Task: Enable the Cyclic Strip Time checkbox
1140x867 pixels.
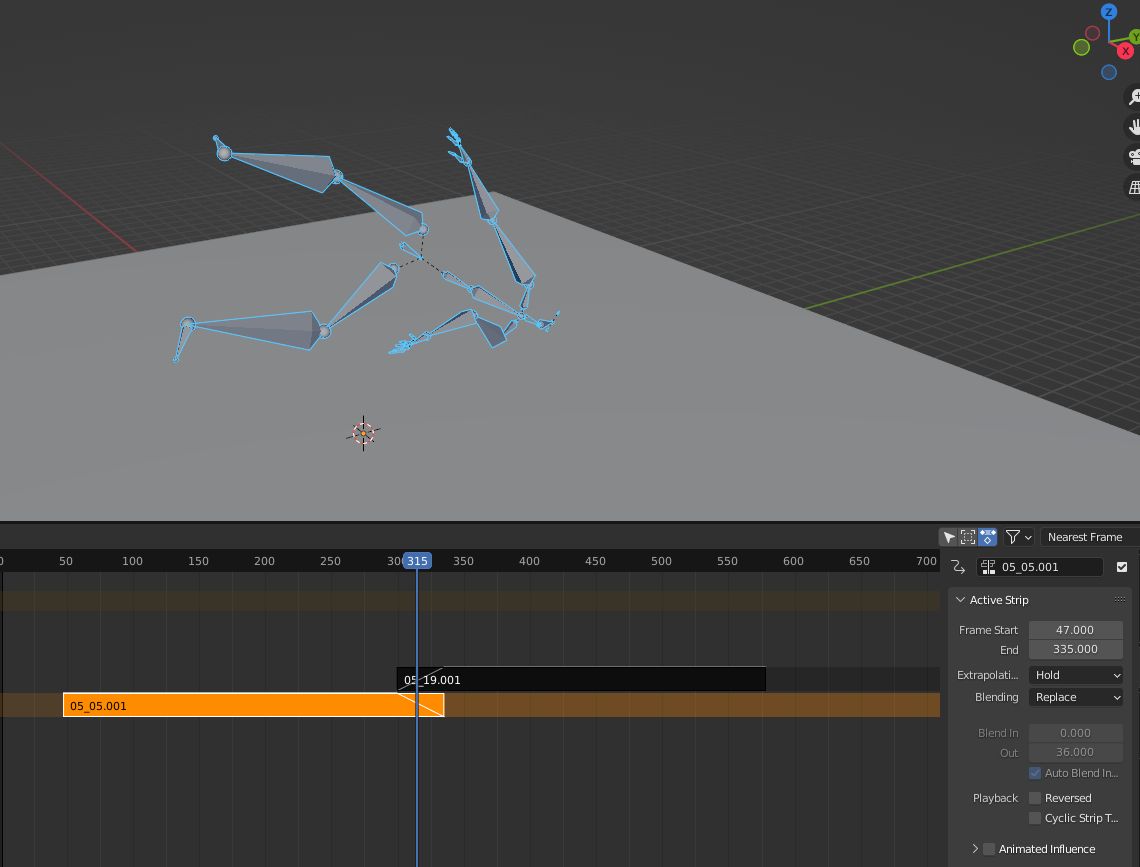Action: click(x=1035, y=818)
